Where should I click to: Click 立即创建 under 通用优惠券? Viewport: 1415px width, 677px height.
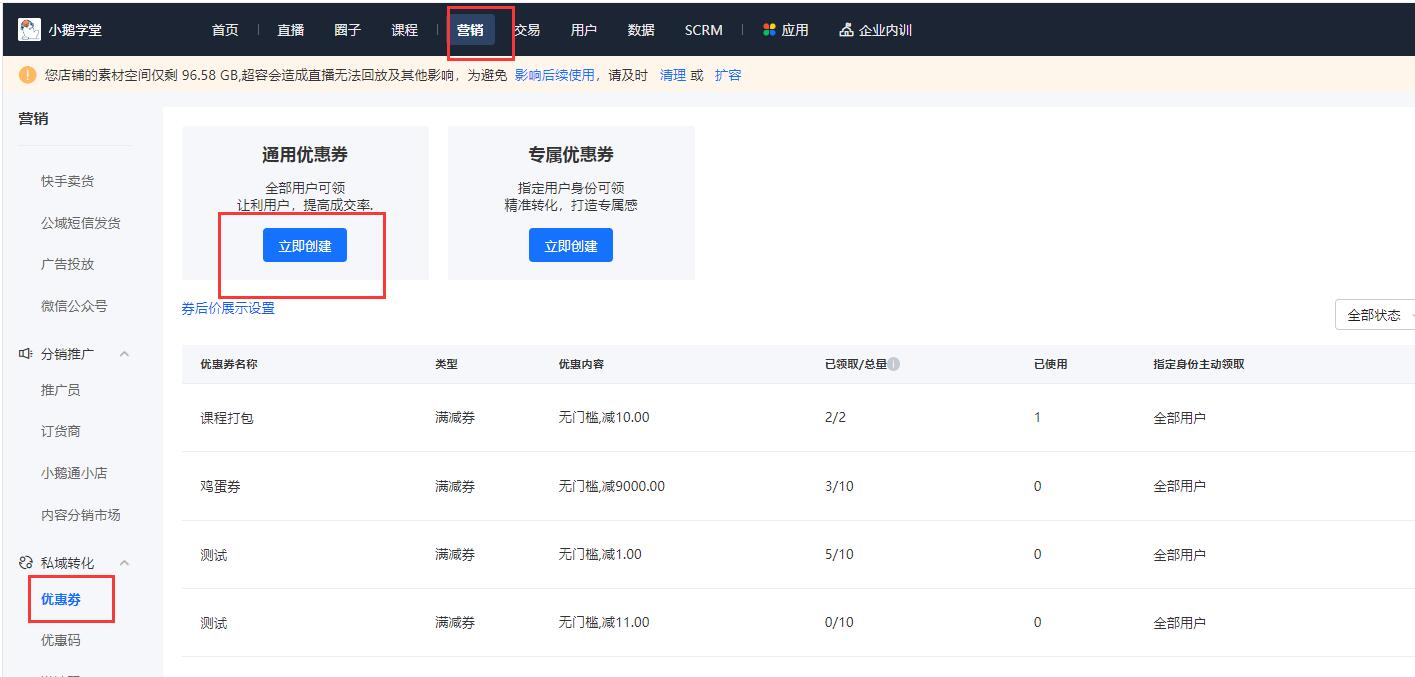click(x=304, y=244)
